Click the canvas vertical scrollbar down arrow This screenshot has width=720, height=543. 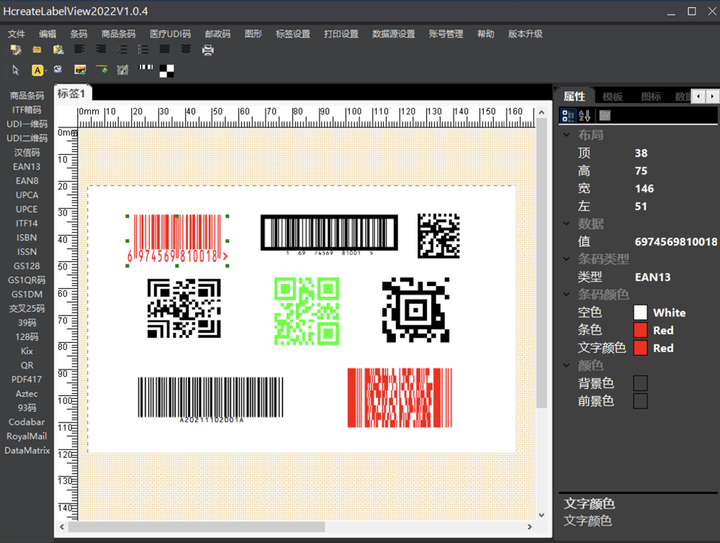(x=541, y=515)
